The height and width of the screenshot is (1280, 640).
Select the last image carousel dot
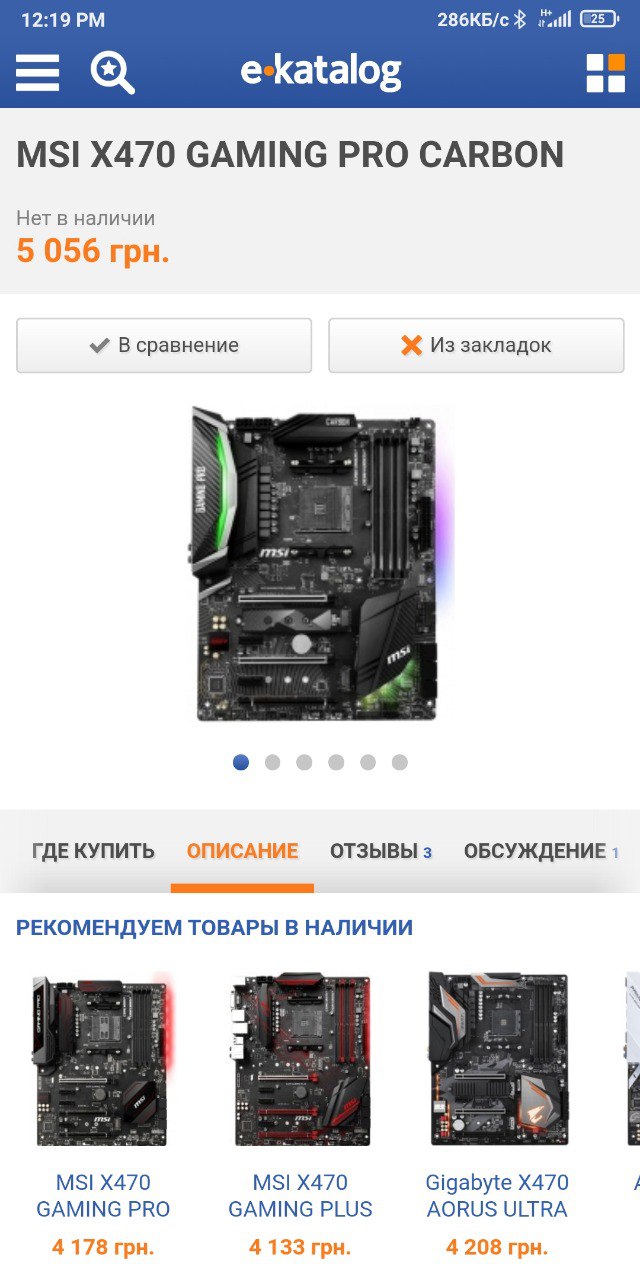(x=400, y=762)
